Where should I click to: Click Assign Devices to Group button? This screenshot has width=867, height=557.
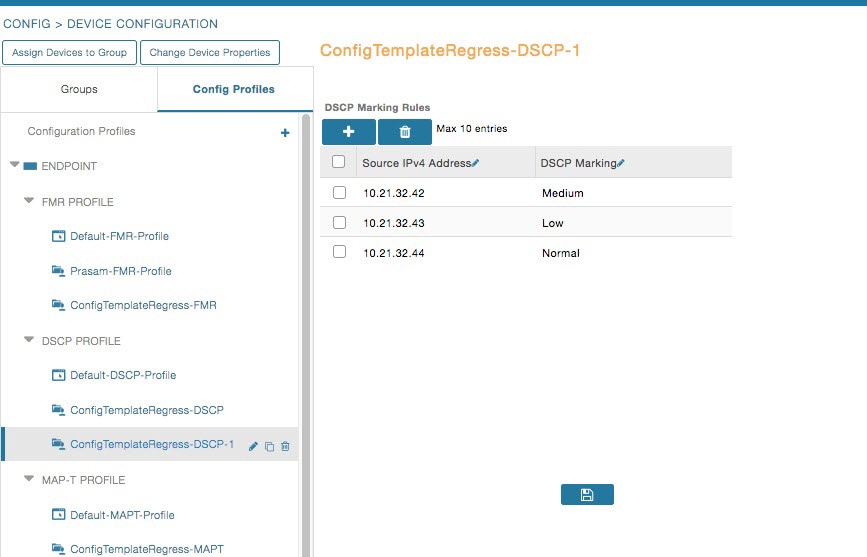pos(69,53)
